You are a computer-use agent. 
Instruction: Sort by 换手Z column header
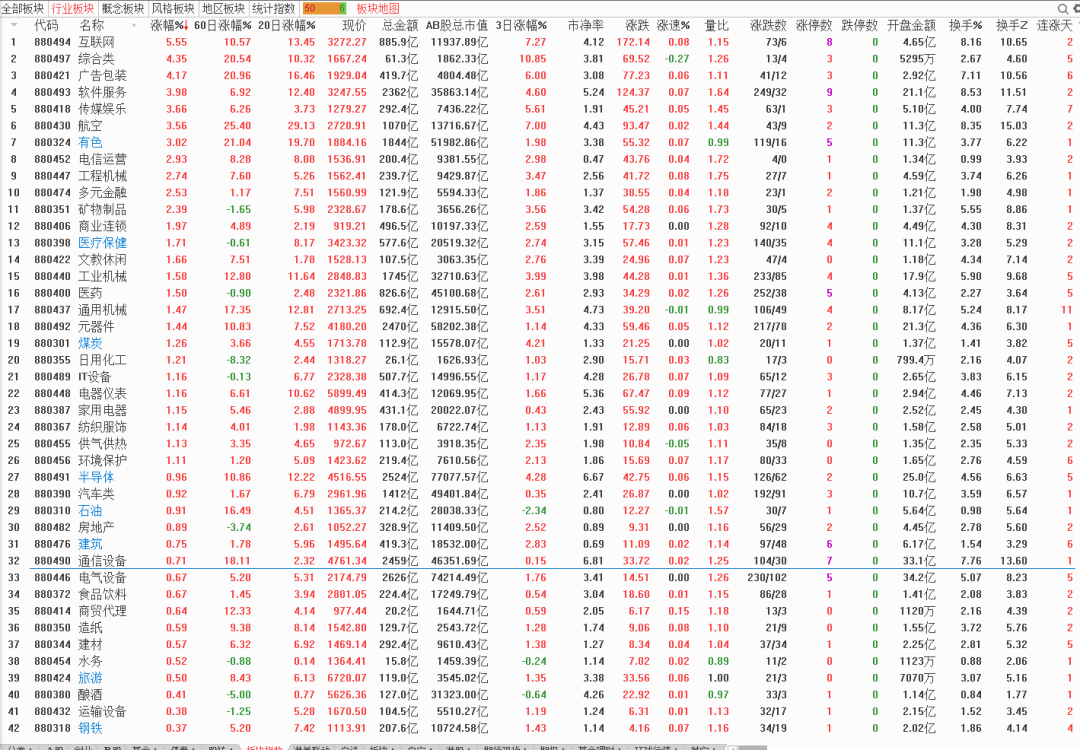click(x=1012, y=25)
